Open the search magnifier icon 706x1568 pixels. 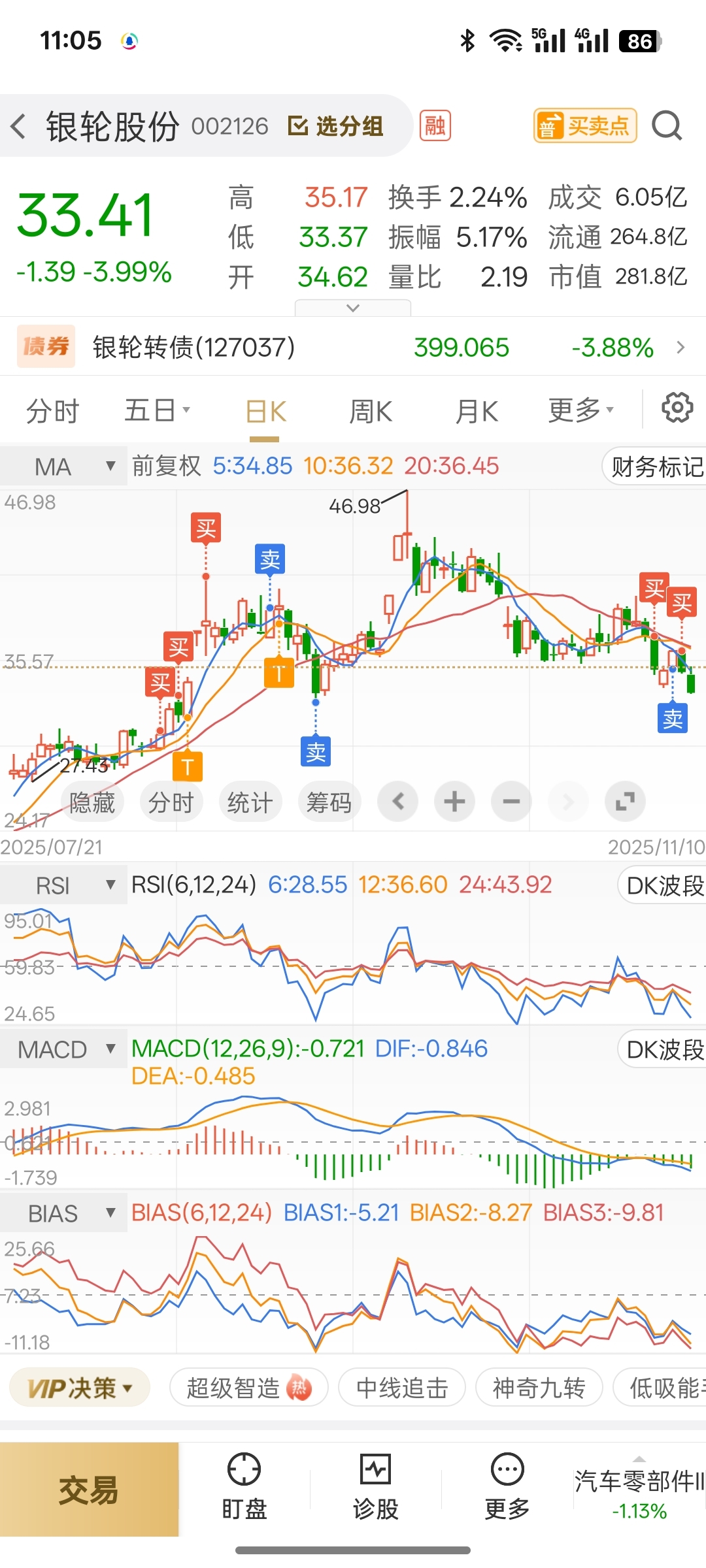667,125
